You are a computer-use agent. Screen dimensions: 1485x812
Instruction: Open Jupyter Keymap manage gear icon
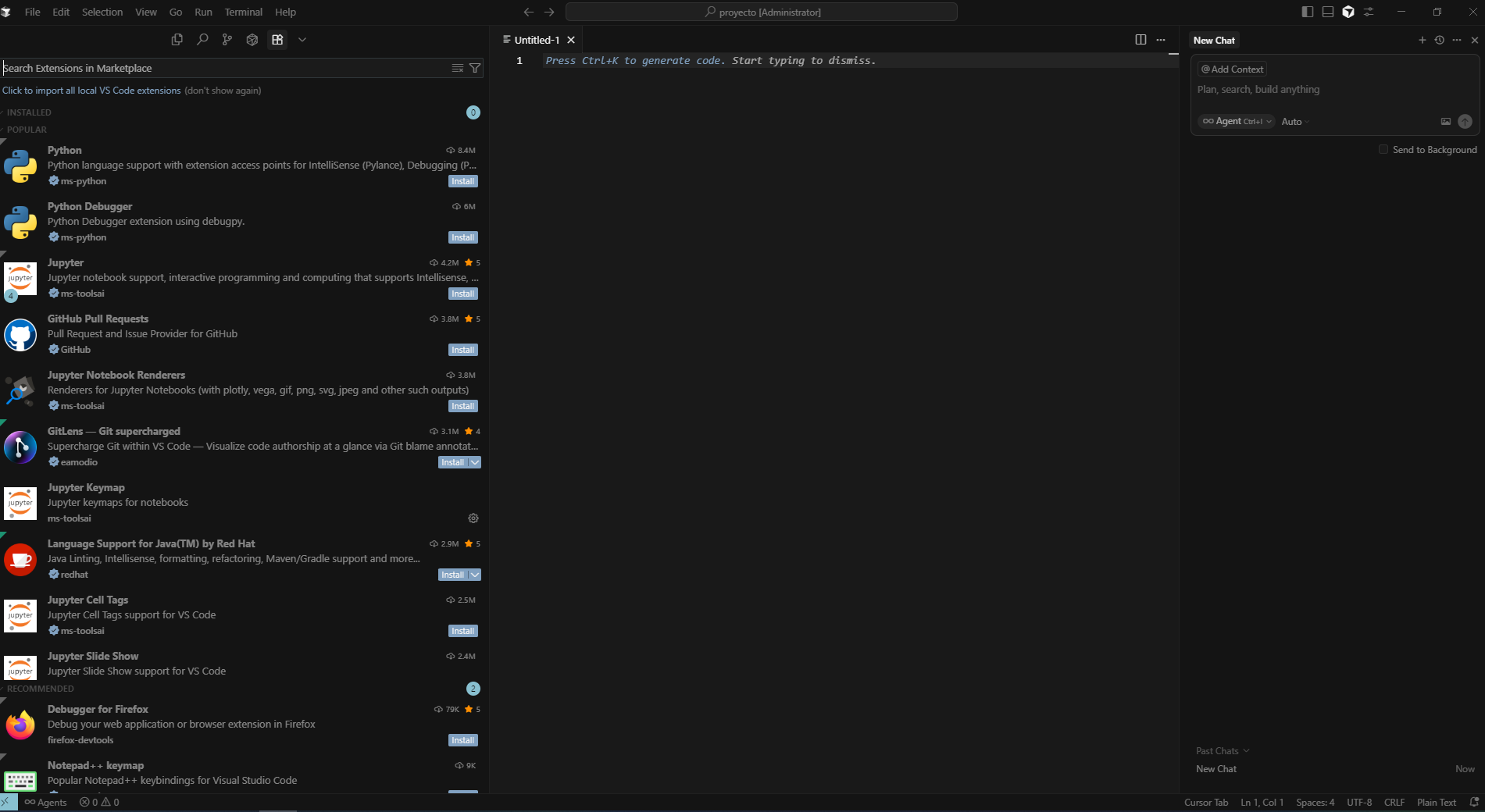click(x=473, y=518)
